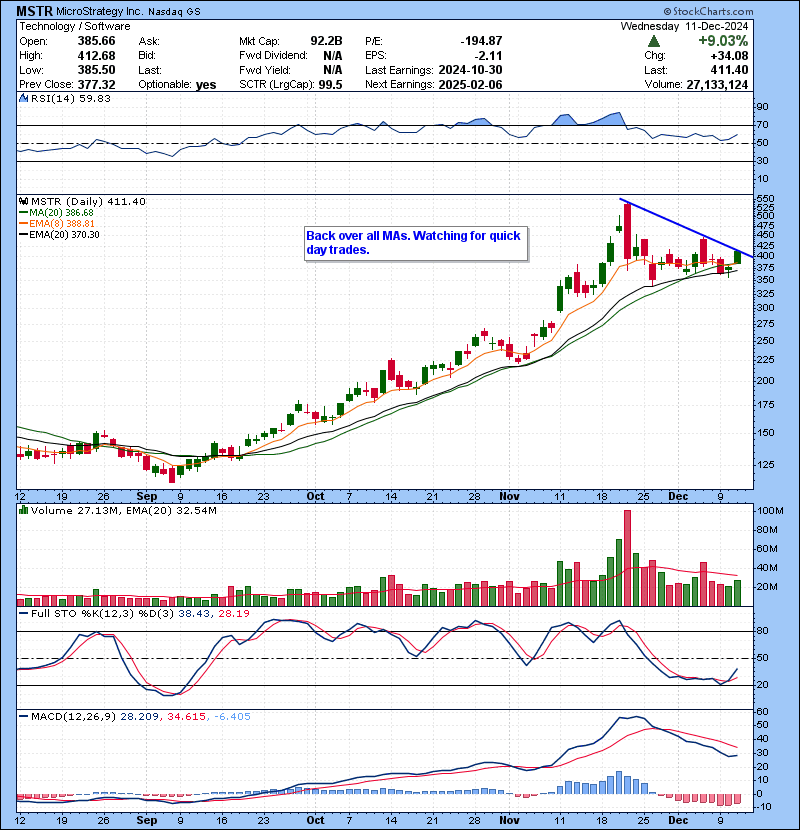Click the Sep label on price chart axis
Image resolution: width=800 pixels, height=830 pixels.
(147, 496)
